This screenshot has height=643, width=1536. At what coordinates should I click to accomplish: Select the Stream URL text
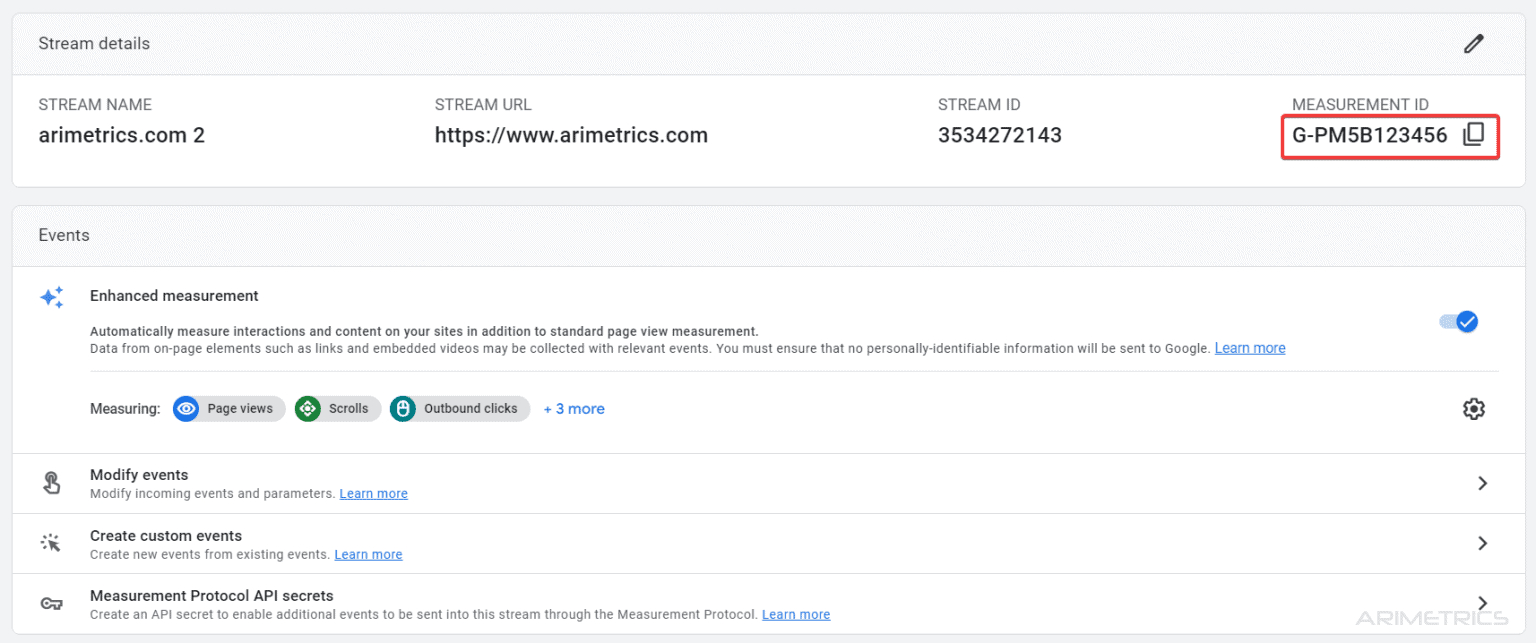coord(571,135)
